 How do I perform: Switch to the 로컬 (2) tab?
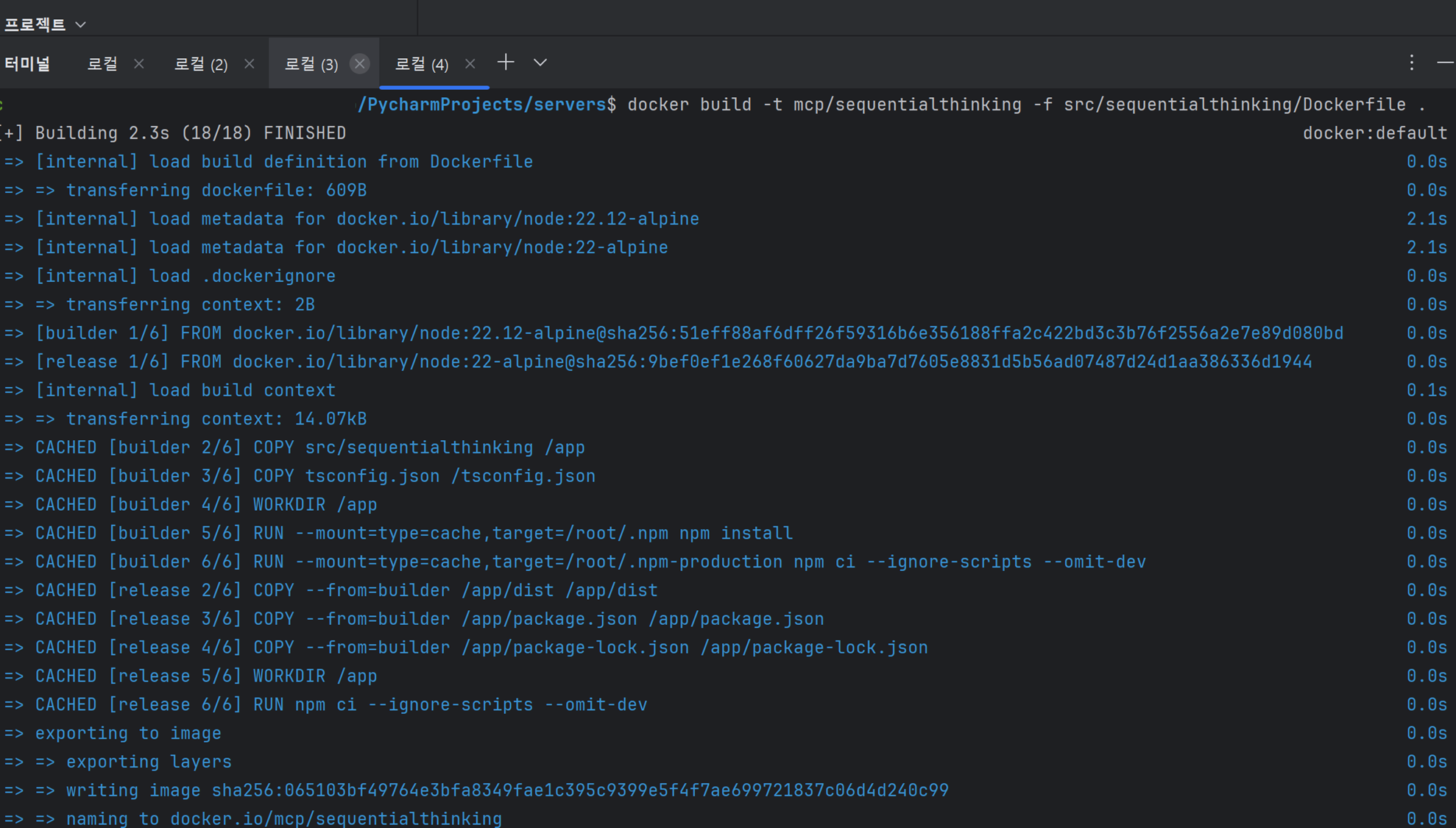(x=200, y=64)
